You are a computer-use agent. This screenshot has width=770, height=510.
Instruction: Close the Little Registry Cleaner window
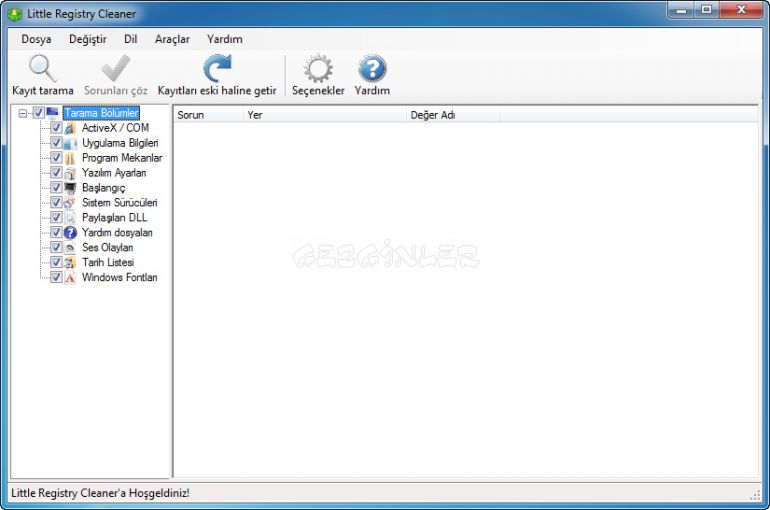point(741,10)
